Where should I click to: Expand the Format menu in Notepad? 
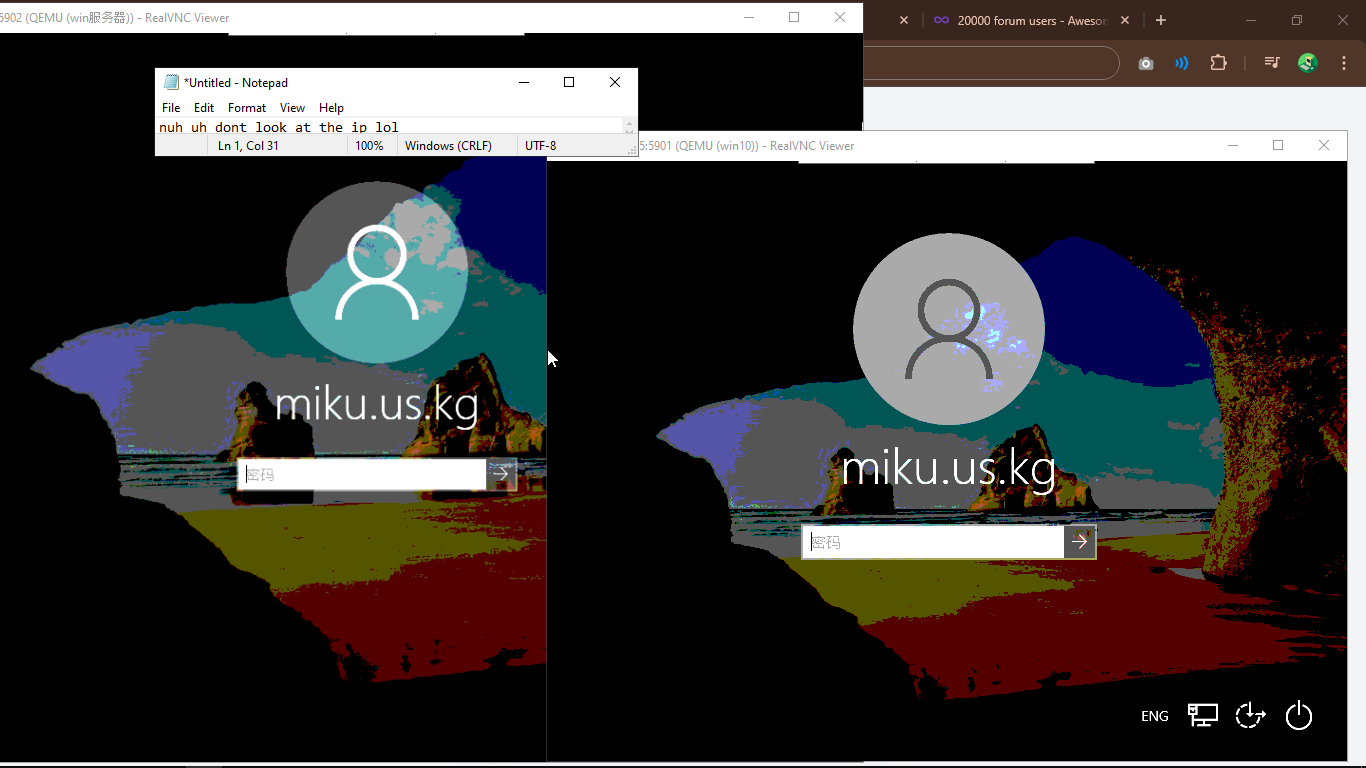(246, 108)
